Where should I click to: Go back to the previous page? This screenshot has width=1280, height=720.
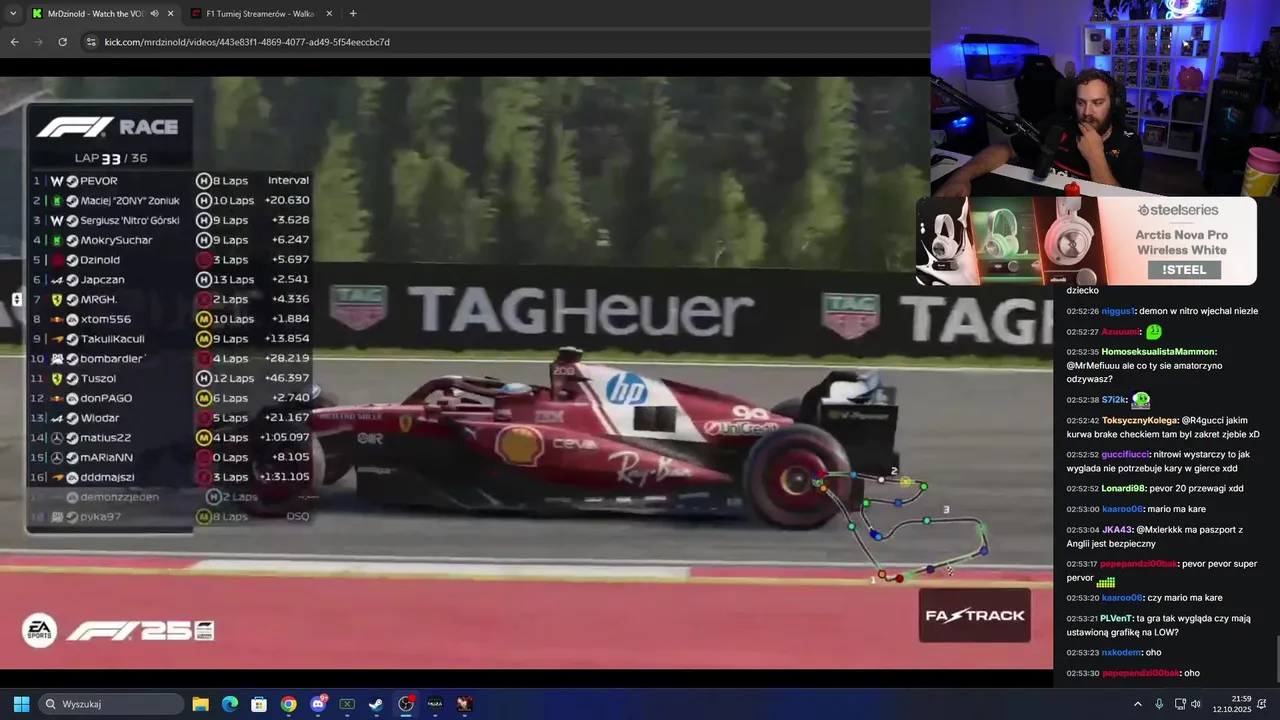14,42
